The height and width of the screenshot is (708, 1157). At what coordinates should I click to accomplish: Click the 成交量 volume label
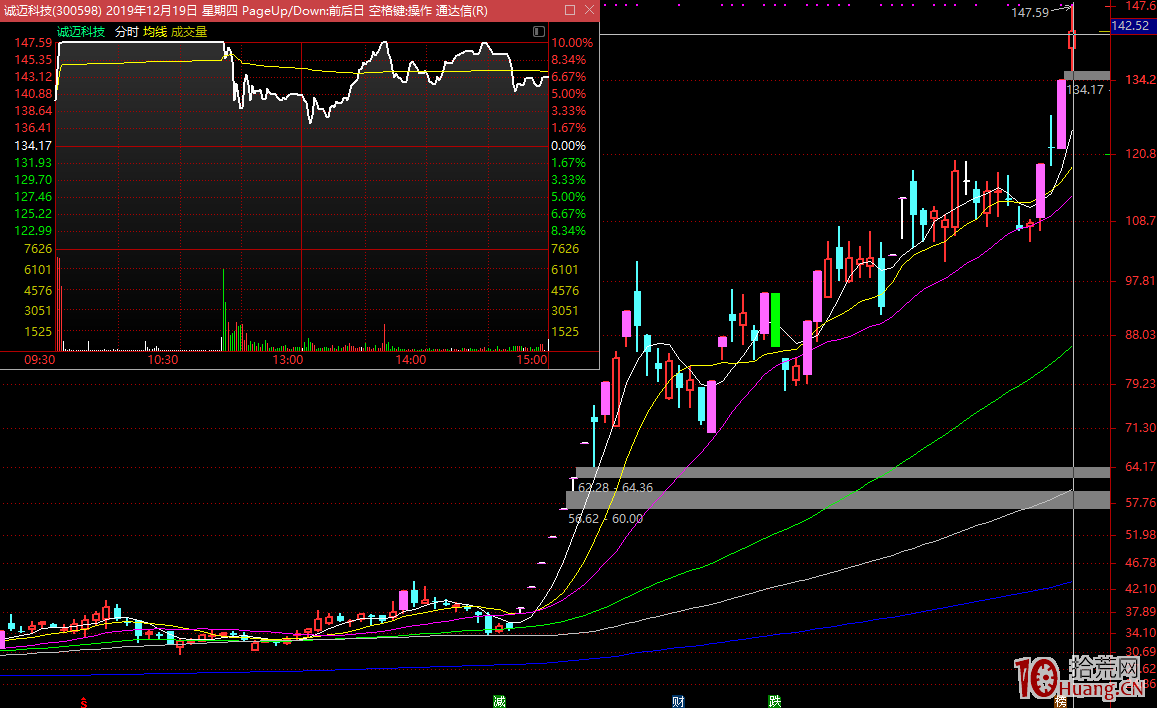point(189,31)
